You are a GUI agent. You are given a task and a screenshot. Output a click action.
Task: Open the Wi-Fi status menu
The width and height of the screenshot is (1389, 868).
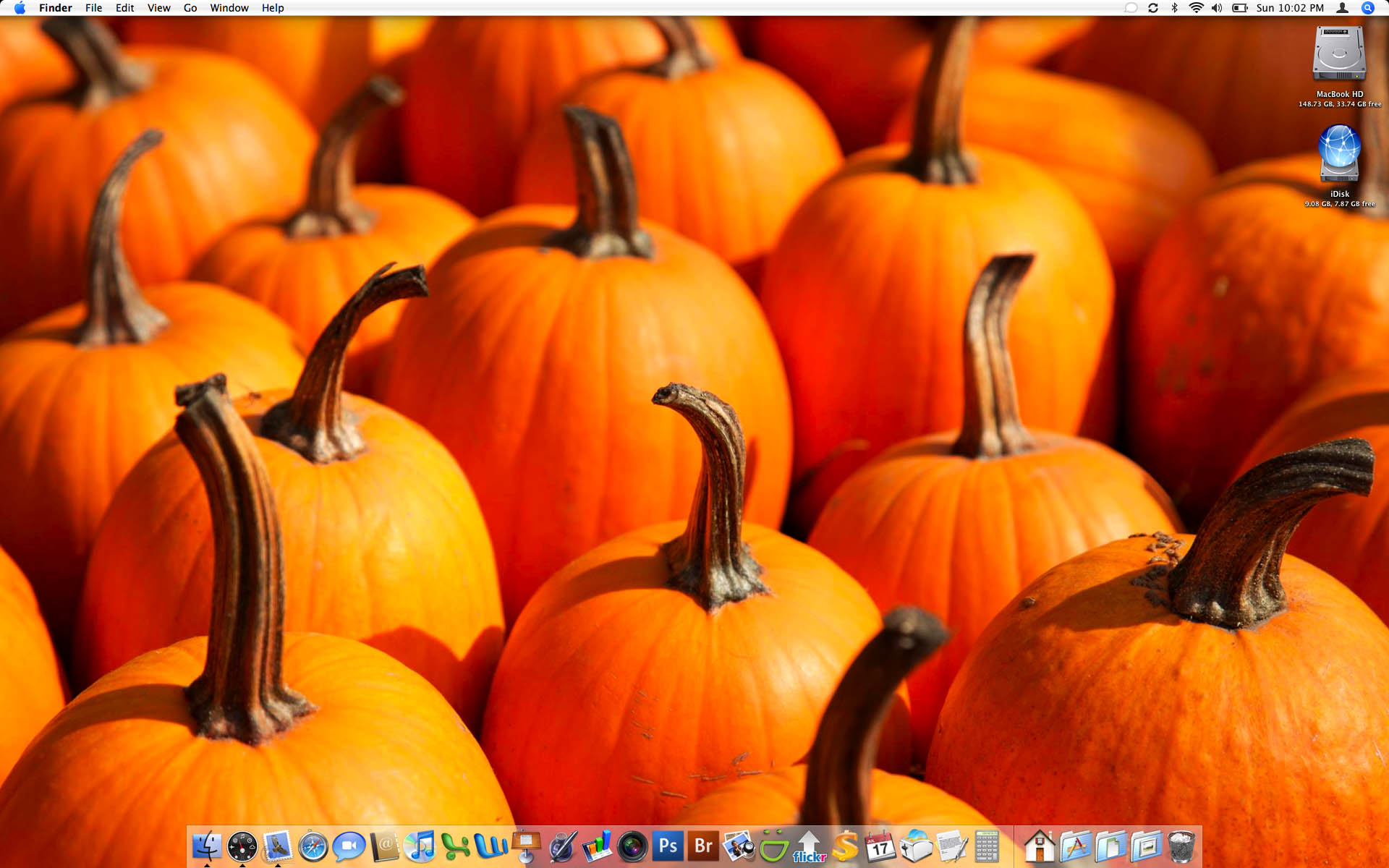pyautogui.click(x=1196, y=8)
